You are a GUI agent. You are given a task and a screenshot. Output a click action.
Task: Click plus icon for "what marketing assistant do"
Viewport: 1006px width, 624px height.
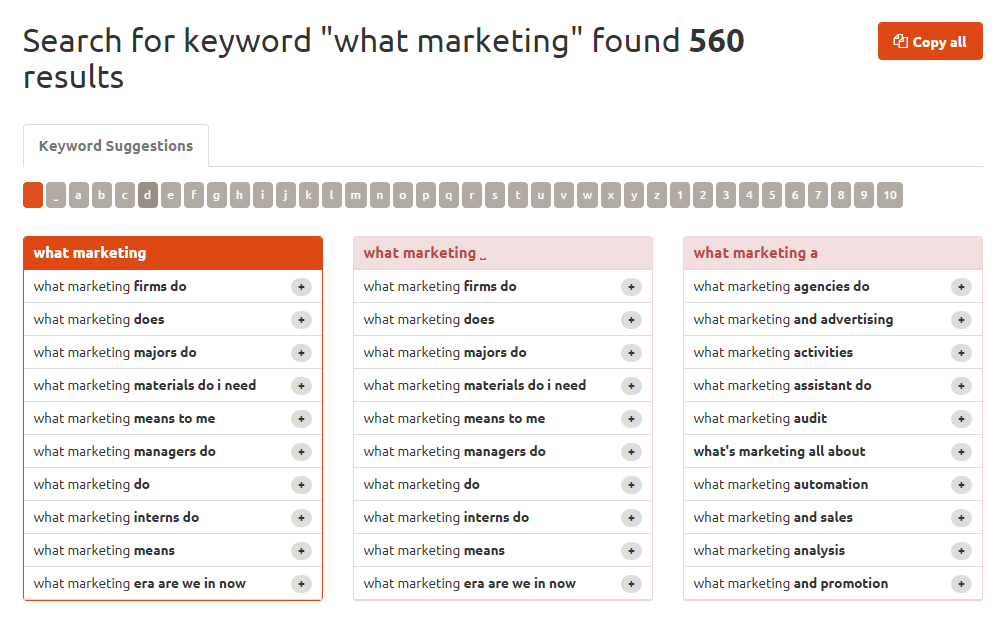click(x=961, y=386)
